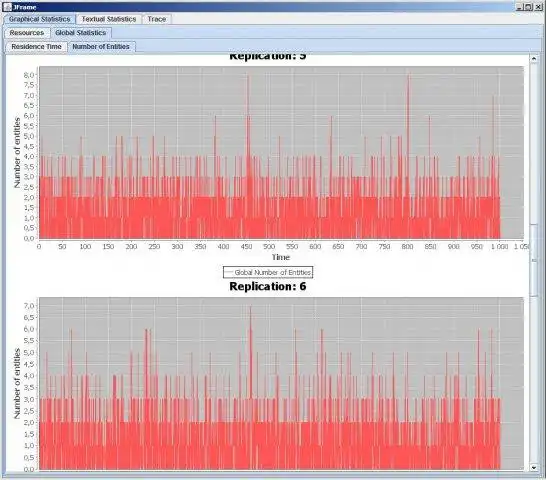546x480 pixels.
Task: Open the Trace tab
Action: point(157,19)
